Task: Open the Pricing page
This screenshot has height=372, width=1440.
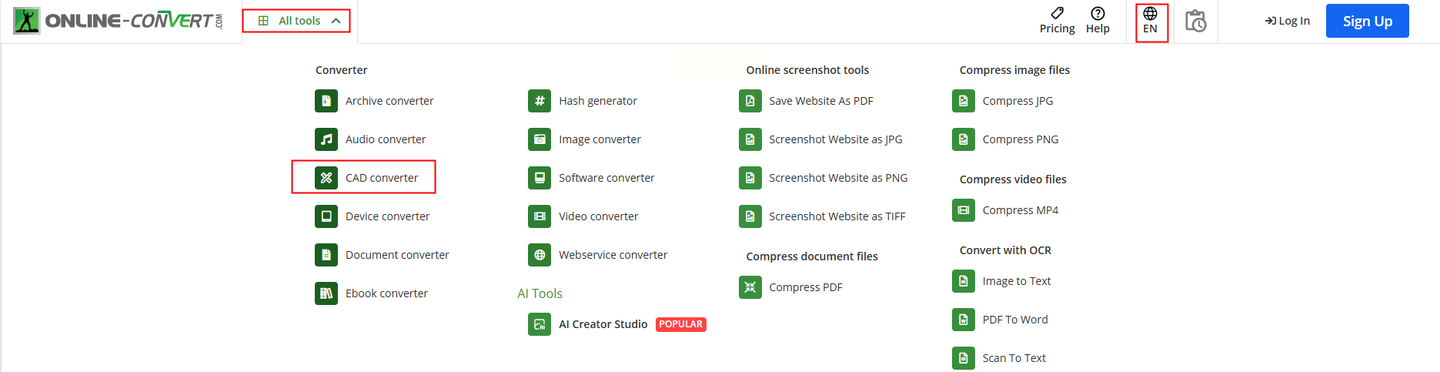Action: 1057,21
